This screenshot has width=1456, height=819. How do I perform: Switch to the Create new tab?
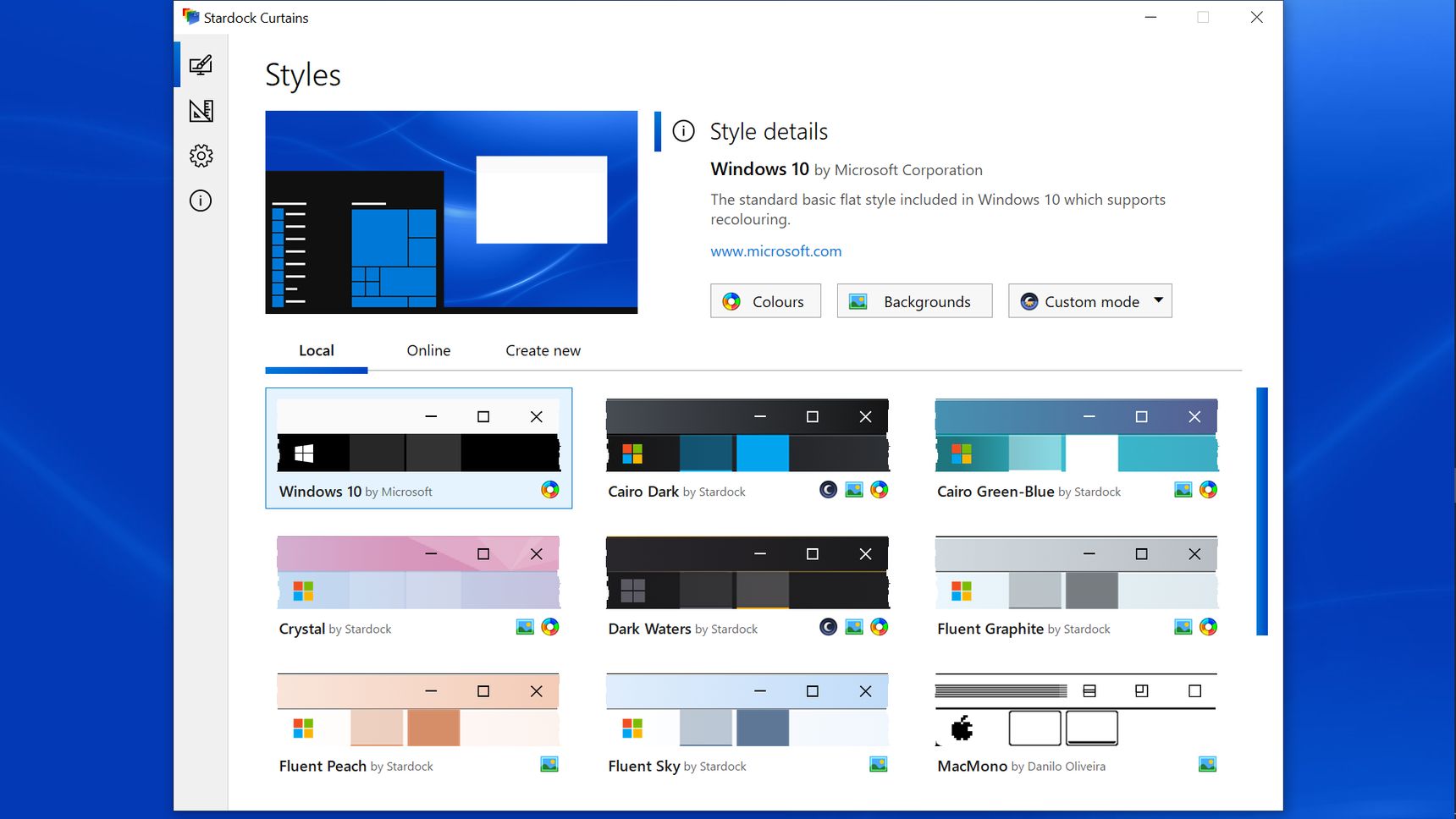[x=543, y=350]
